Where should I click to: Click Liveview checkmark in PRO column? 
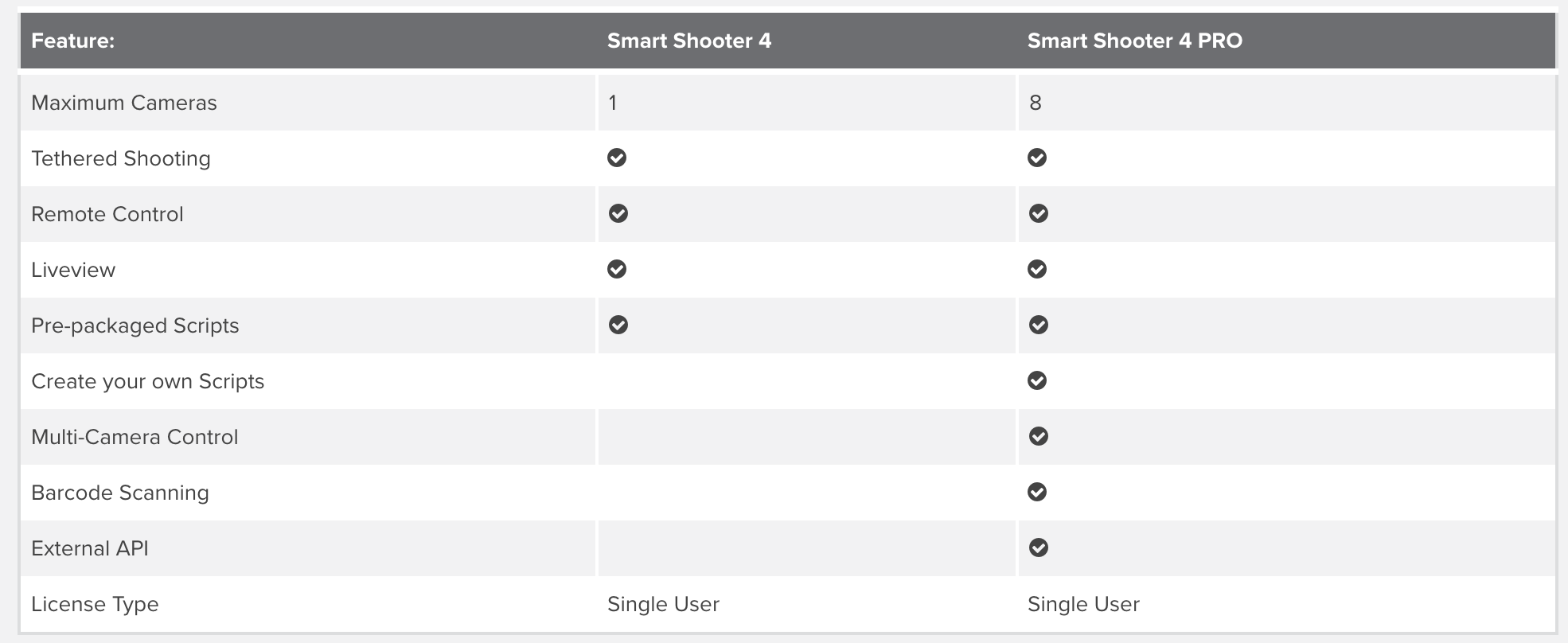[1037, 269]
